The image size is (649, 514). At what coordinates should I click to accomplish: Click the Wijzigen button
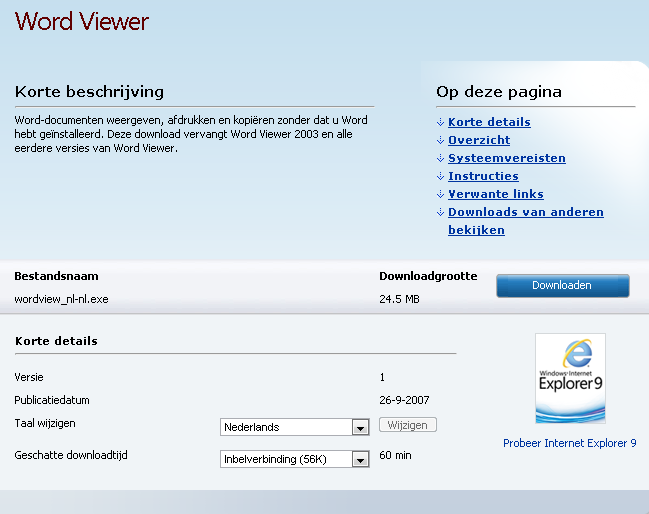(408, 425)
